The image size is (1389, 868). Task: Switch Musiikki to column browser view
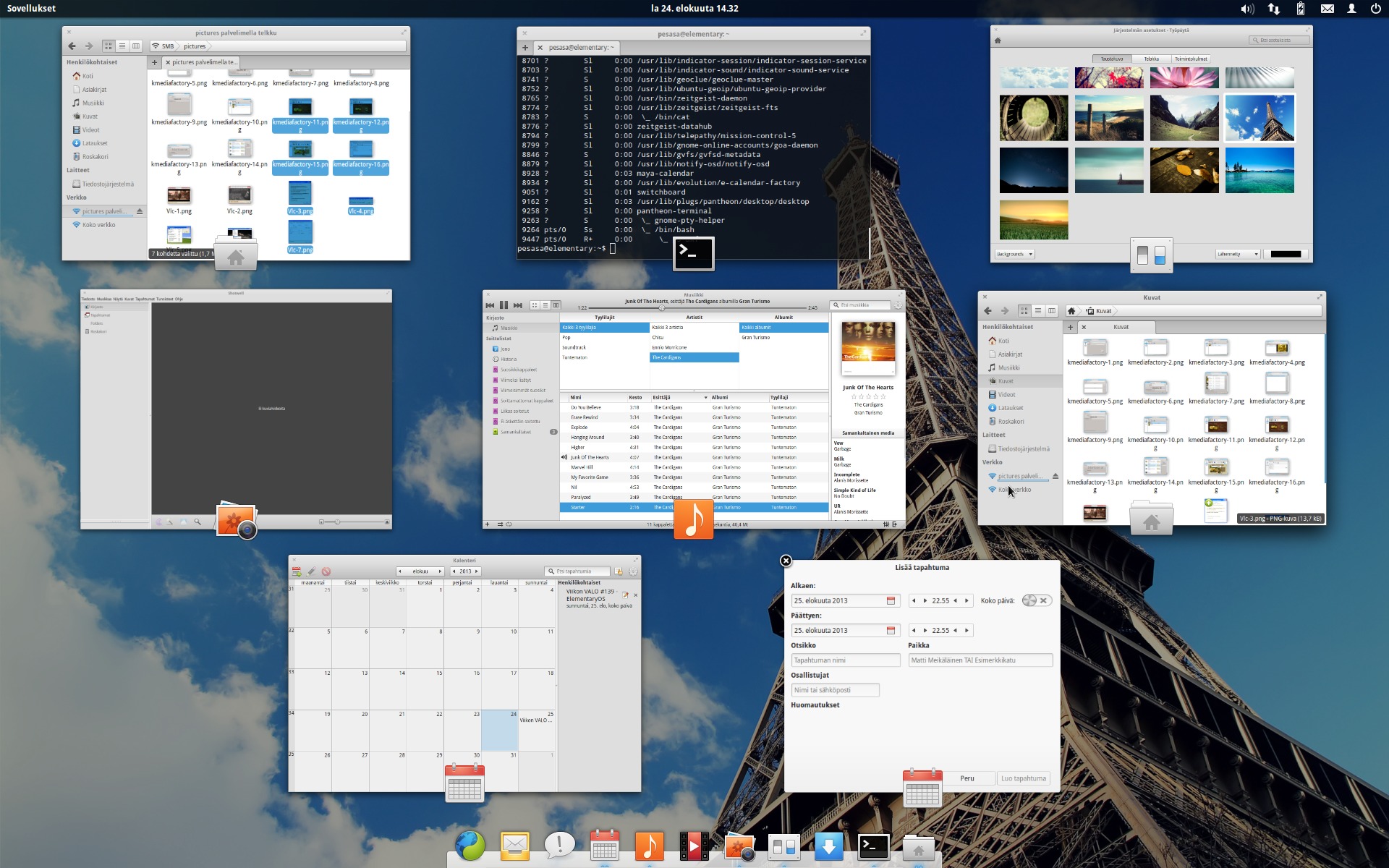coord(556,305)
